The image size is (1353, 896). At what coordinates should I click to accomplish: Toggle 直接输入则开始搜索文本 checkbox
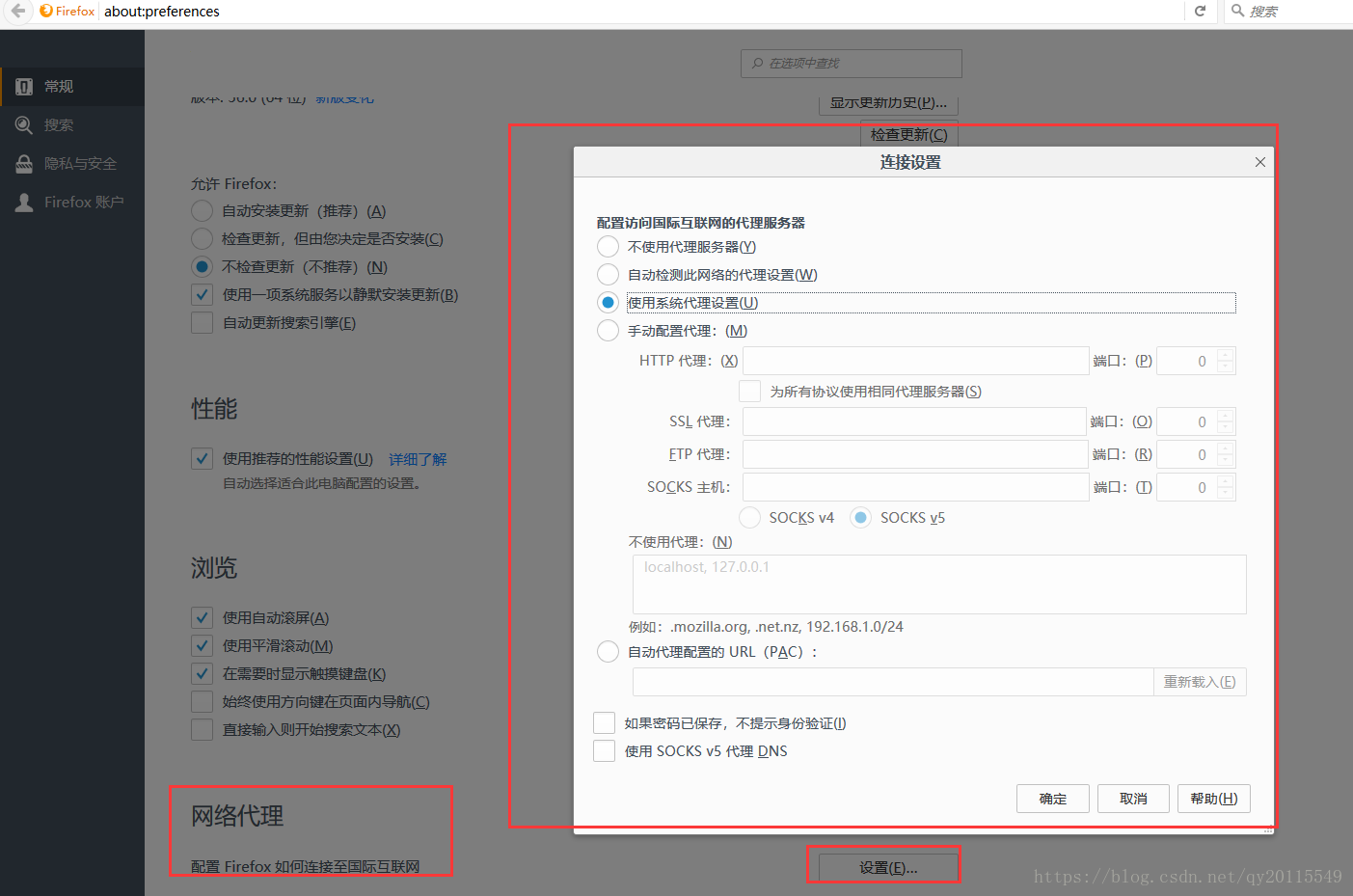click(202, 730)
